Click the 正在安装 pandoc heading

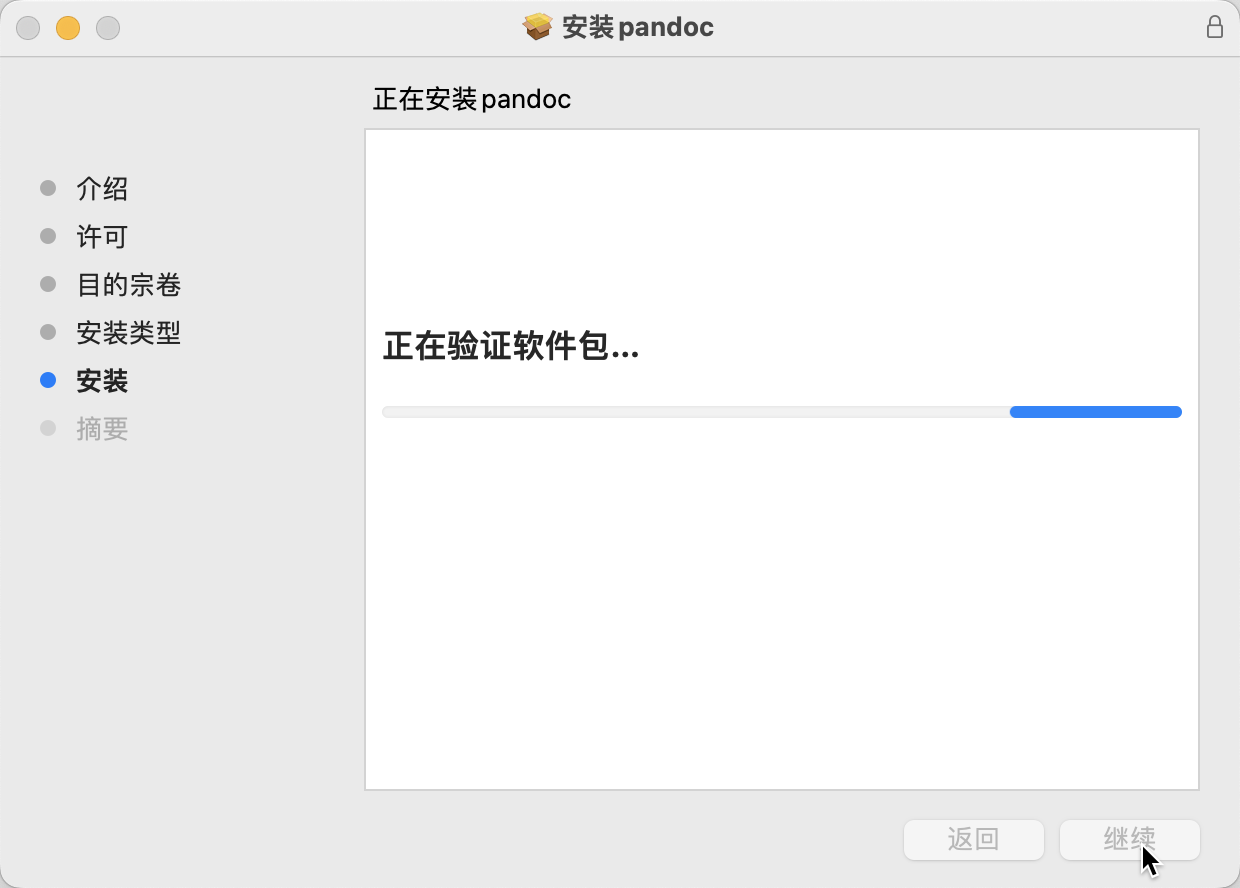[x=472, y=100]
